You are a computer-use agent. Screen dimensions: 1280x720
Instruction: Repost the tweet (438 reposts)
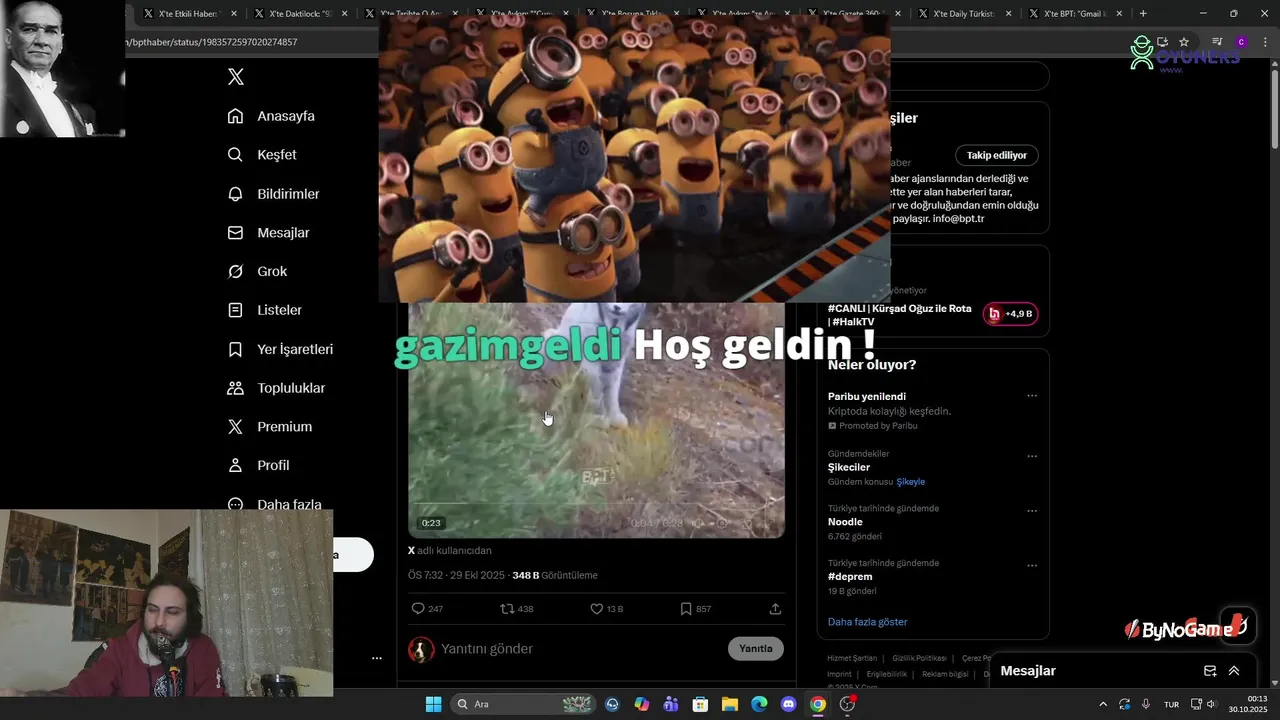tap(517, 608)
